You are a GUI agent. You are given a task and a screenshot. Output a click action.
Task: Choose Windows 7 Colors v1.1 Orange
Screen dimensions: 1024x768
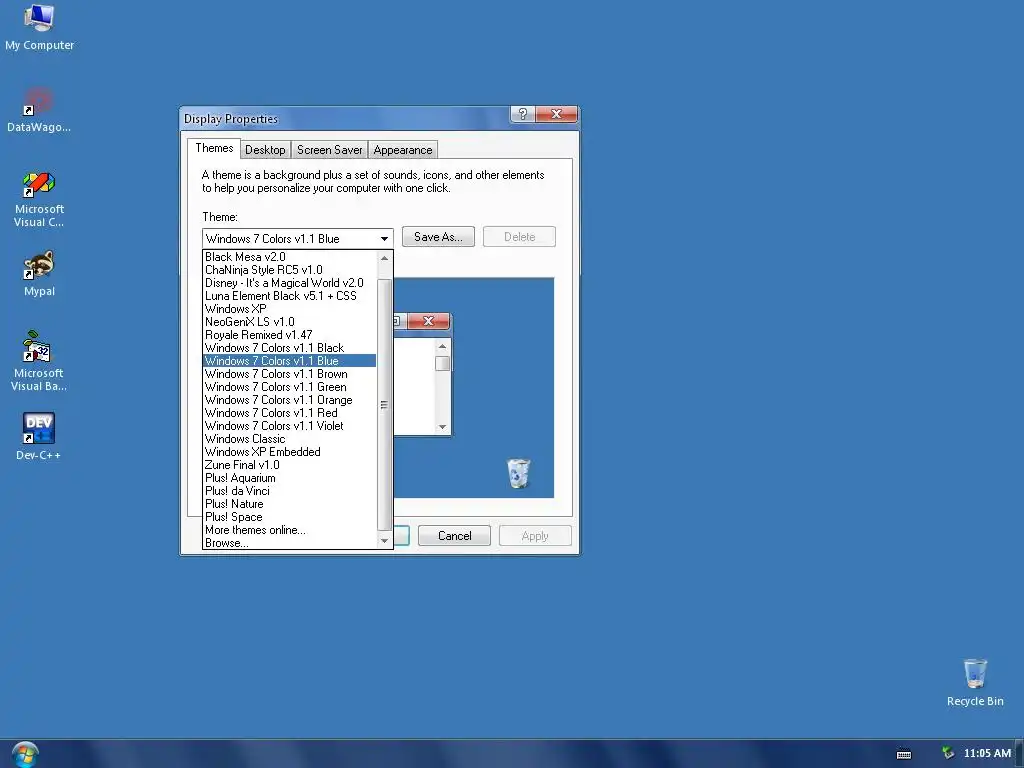[x=289, y=400]
